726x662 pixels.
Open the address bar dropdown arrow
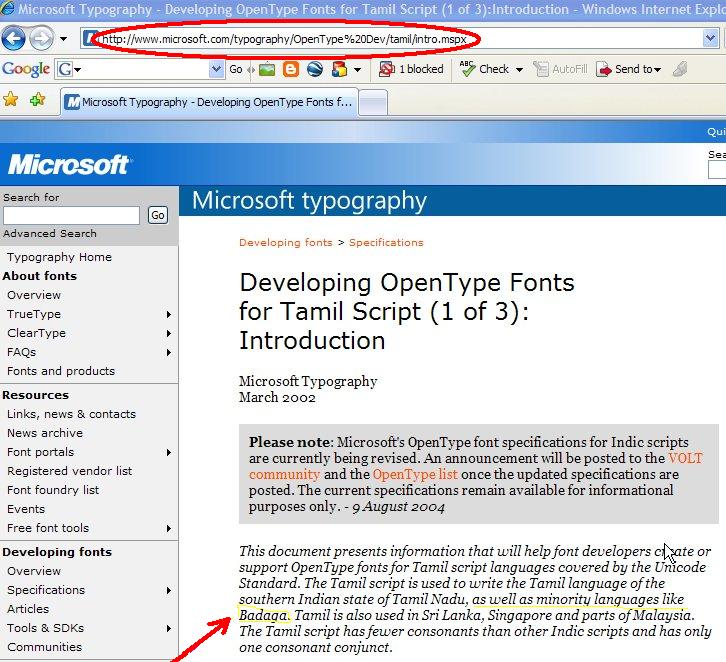[x=711, y=39]
